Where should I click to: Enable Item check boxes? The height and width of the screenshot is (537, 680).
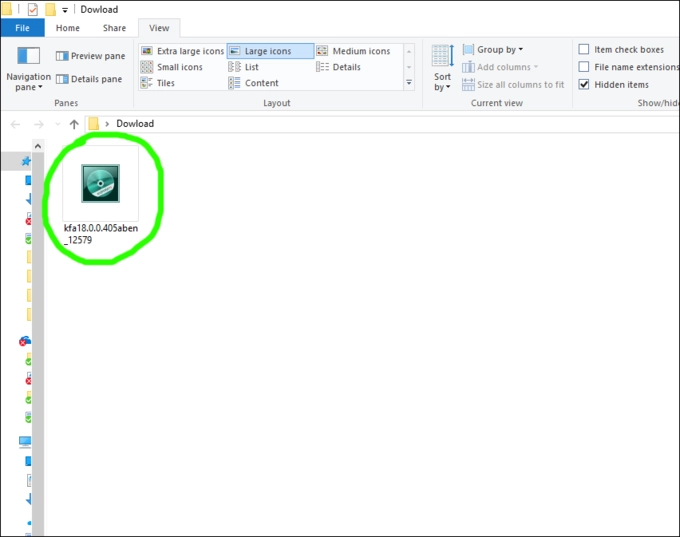584,49
